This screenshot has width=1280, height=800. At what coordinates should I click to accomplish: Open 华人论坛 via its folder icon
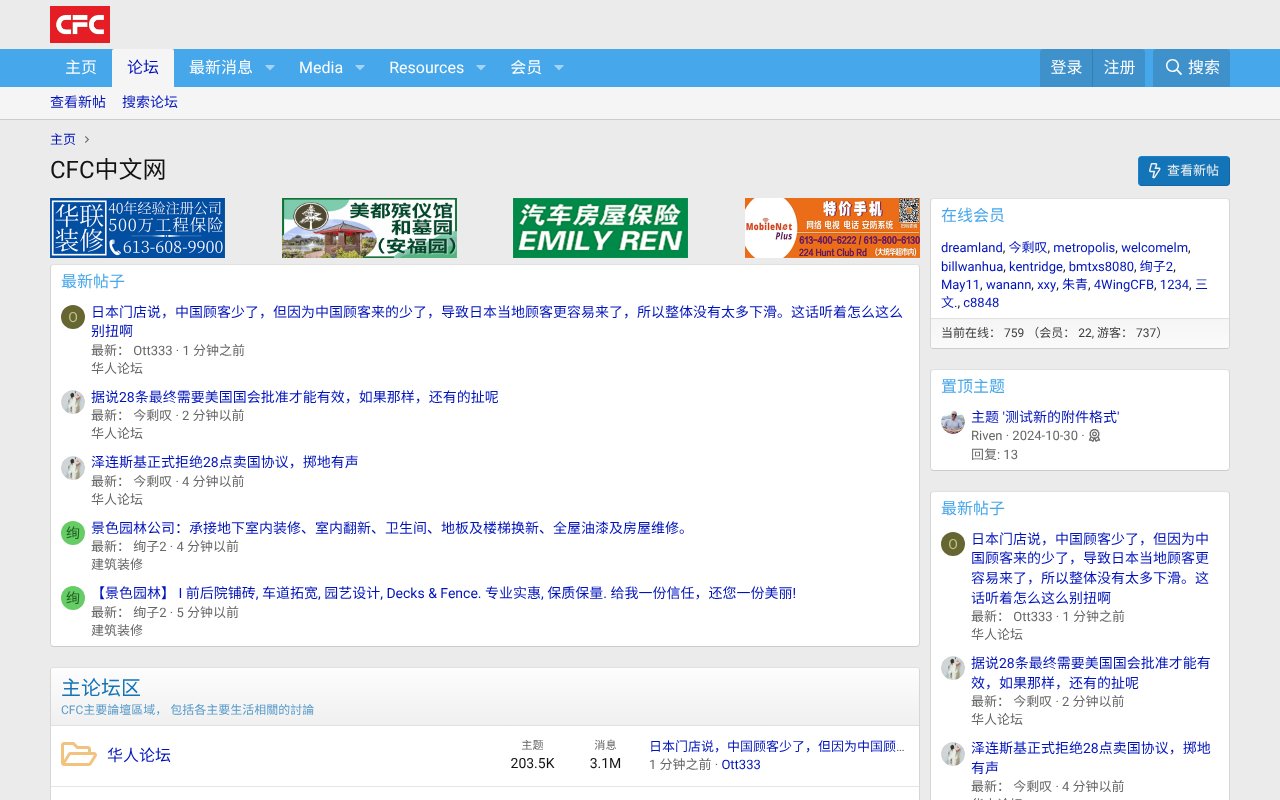(79, 755)
